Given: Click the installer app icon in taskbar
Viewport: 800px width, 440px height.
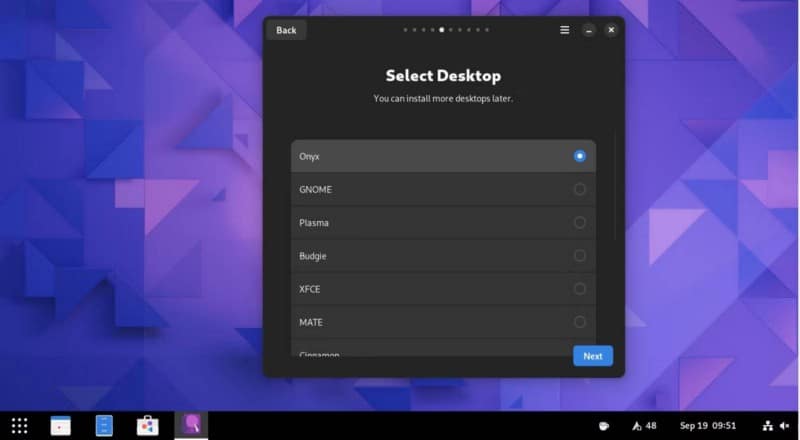Looking at the screenshot, I should pos(191,425).
